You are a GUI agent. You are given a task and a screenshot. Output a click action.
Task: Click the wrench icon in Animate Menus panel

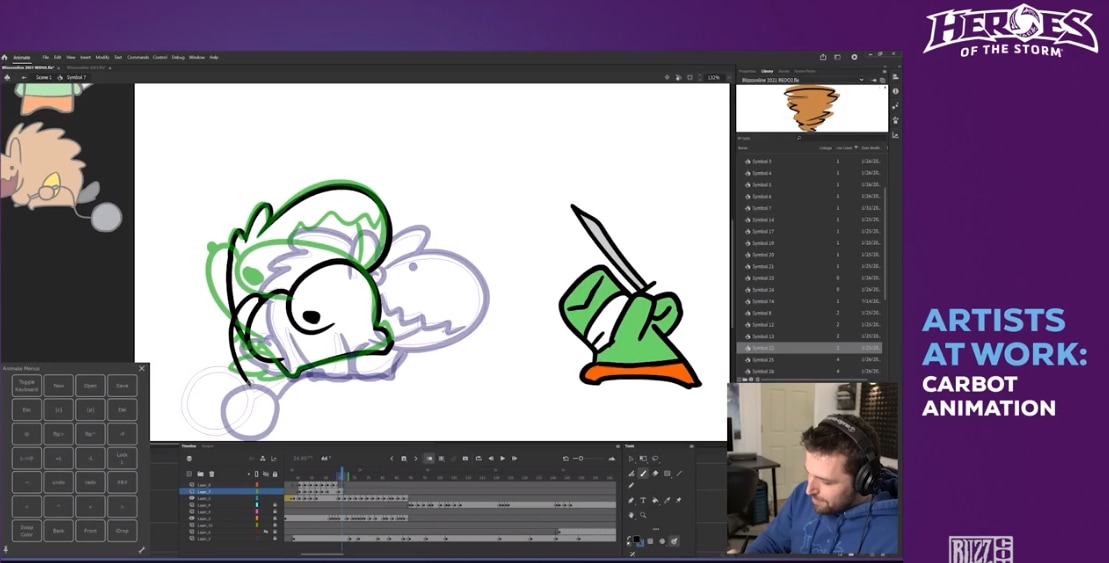point(141,550)
